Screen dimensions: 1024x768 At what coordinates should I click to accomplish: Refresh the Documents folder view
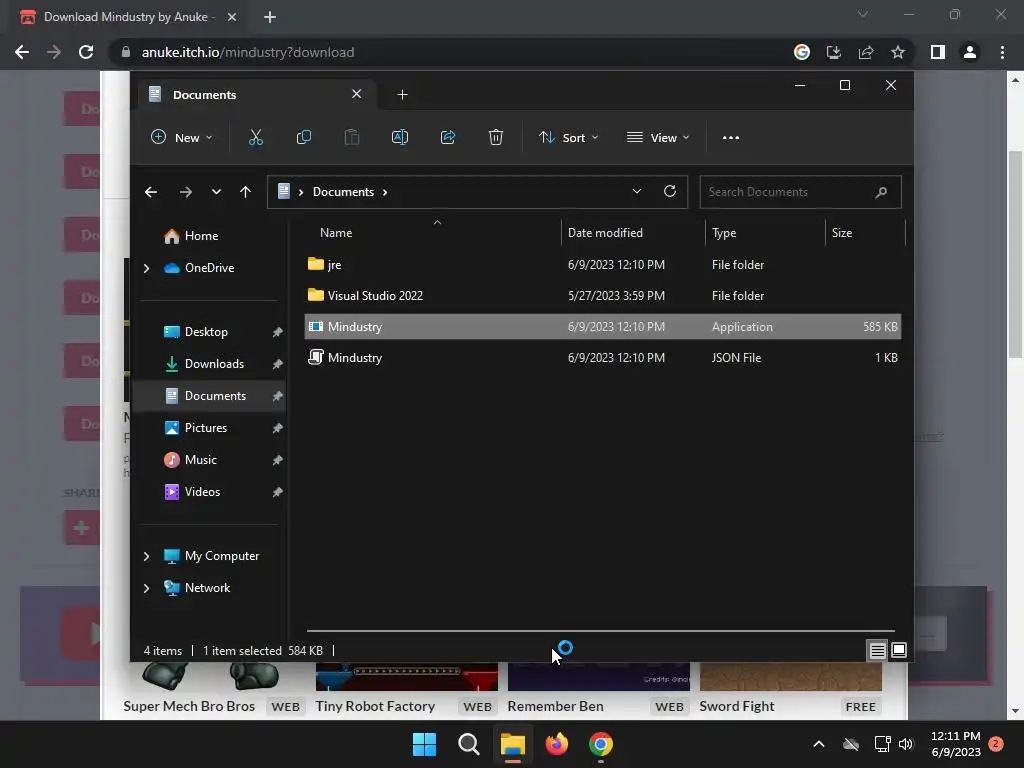[x=670, y=191]
